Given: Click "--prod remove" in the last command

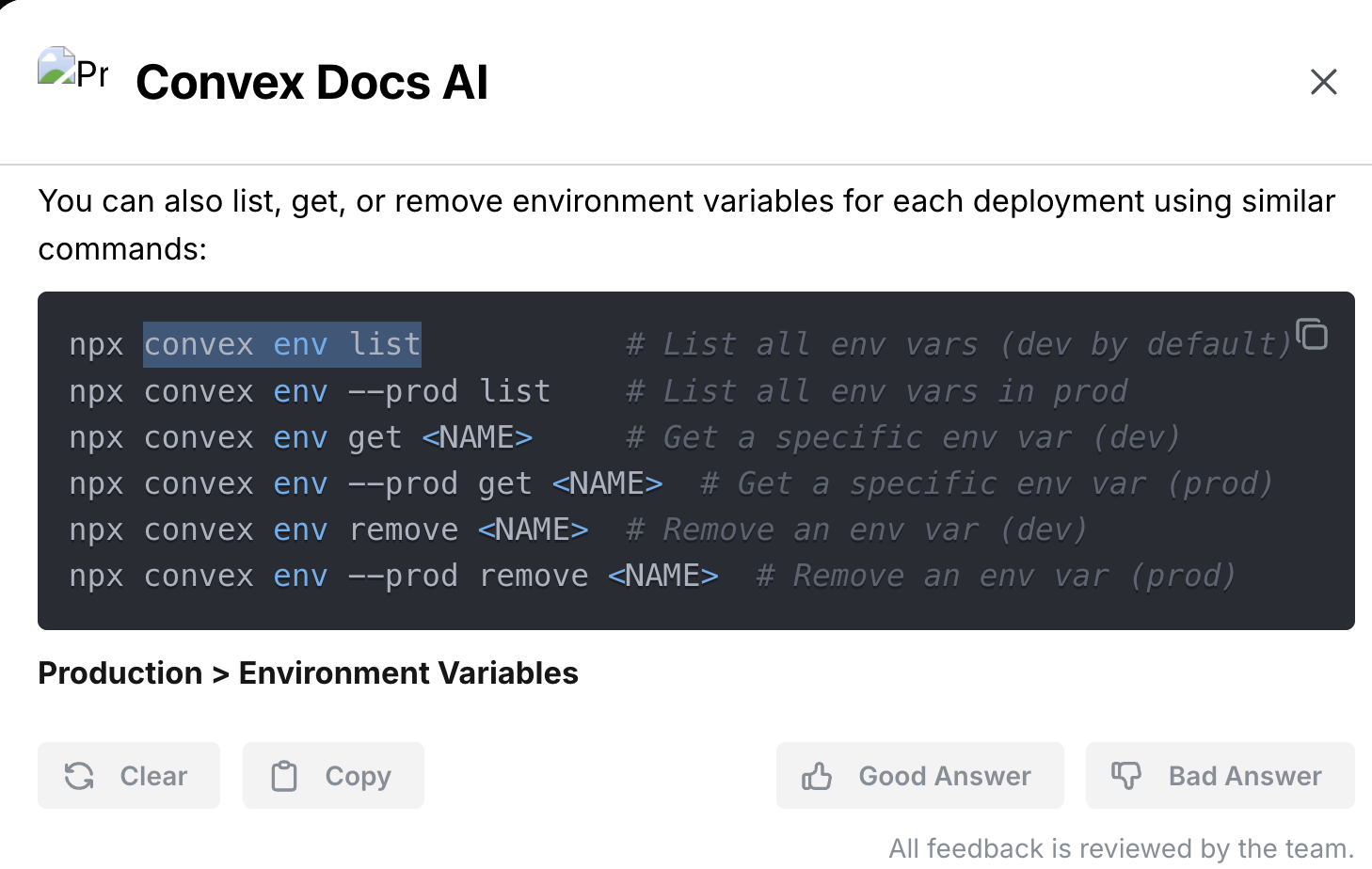Looking at the screenshot, I should pos(468,576).
